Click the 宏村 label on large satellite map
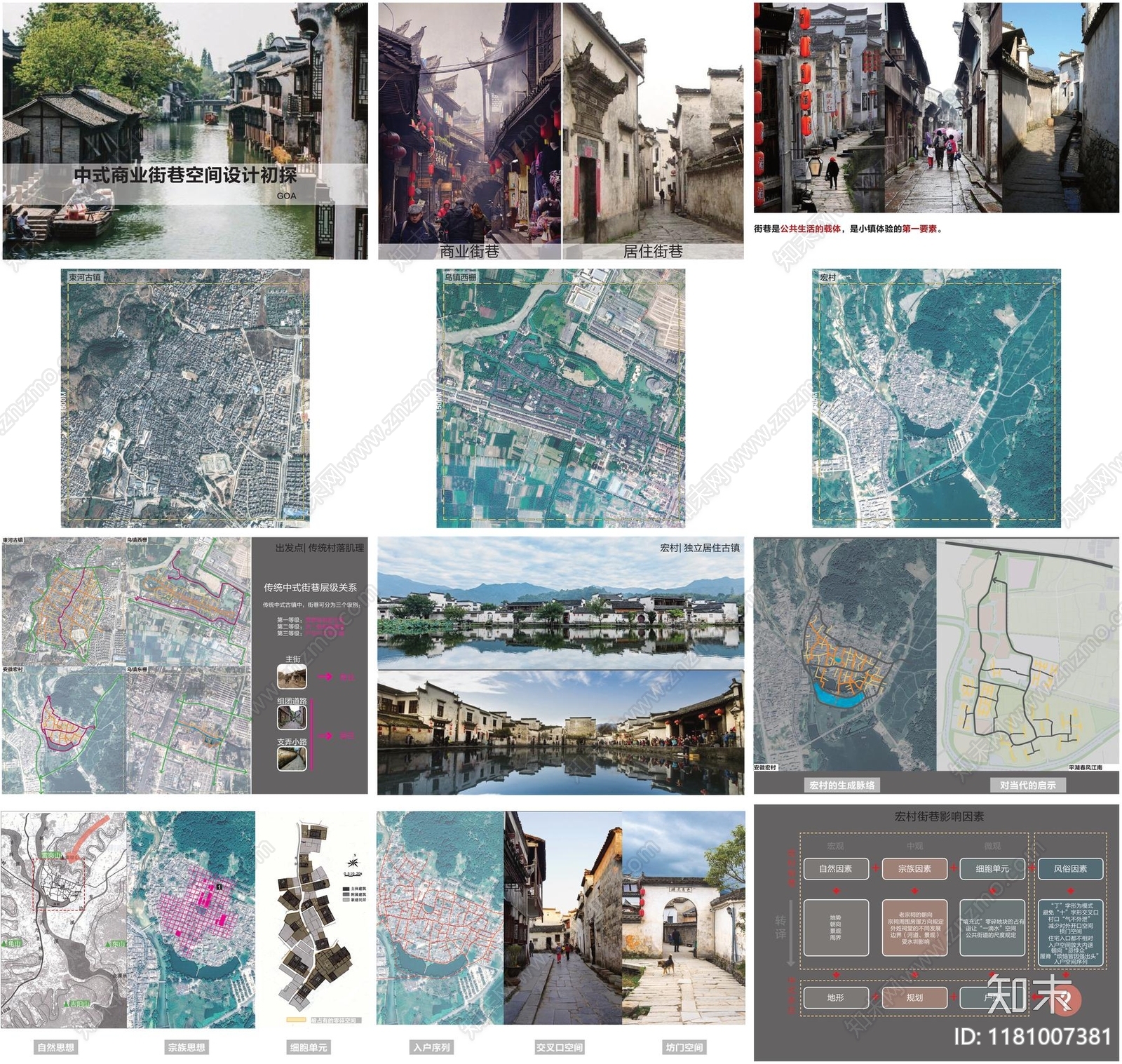This screenshot has height=1064, width=1122. coord(828,277)
